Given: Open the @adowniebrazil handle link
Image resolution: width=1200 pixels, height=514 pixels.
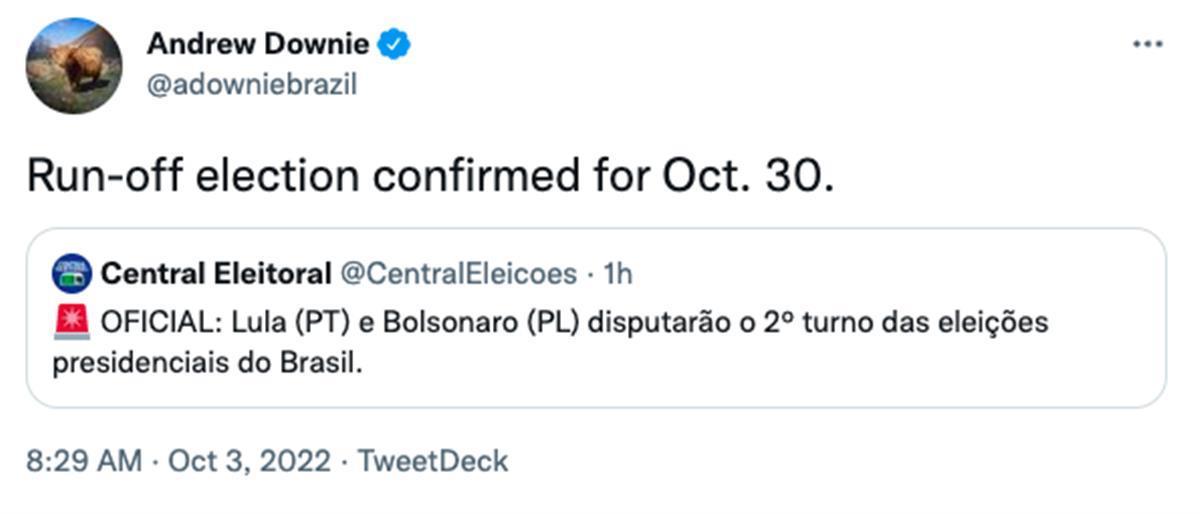Looking at the screenshot, I should [251, 86].
